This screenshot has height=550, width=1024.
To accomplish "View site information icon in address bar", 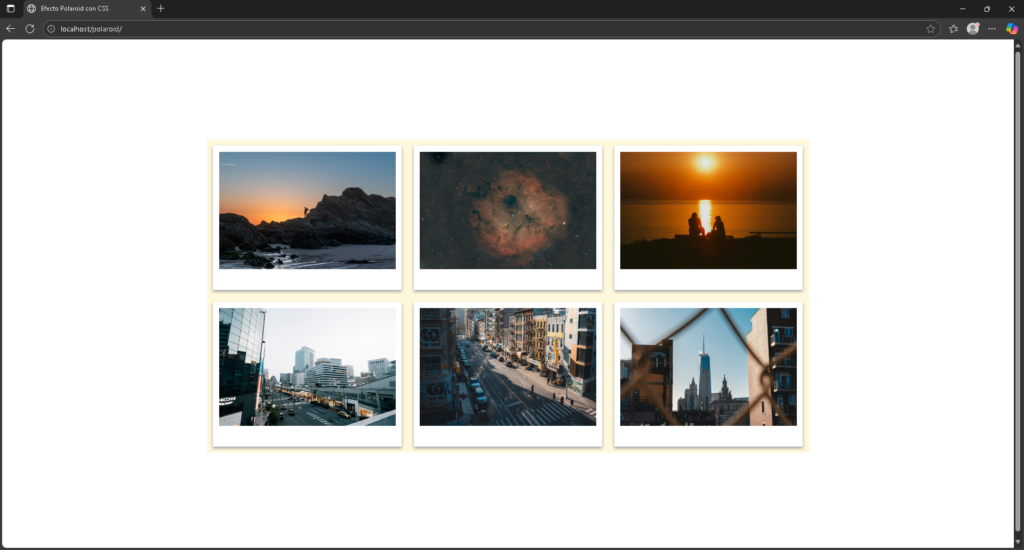I will click(51, 29).
